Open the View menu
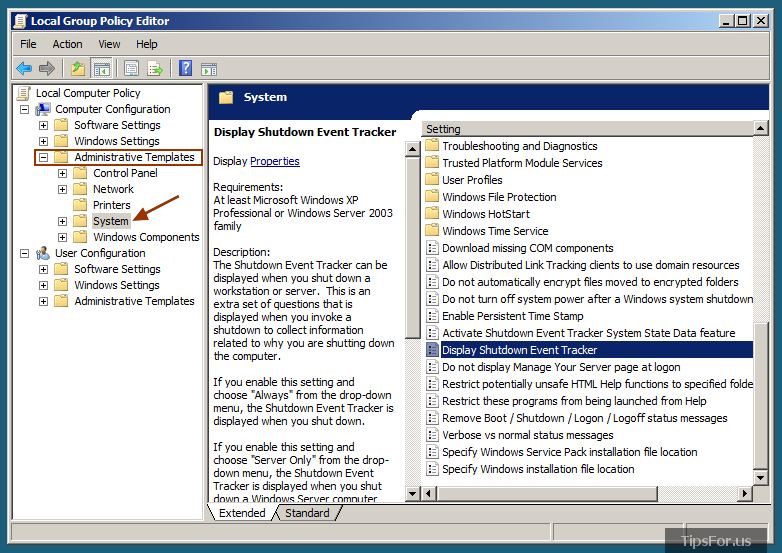Image resolution: width=782 pixels, height=553 pixels. (109, 44)
